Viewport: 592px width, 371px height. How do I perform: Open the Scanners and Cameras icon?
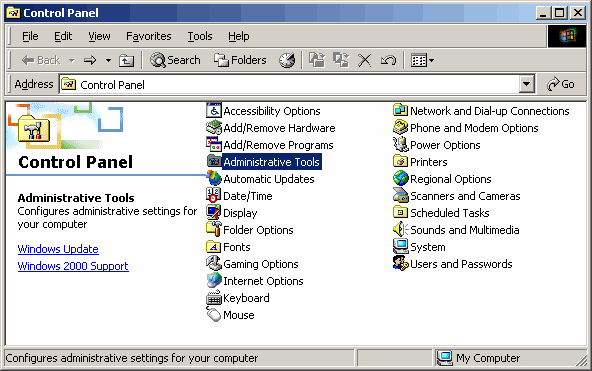401,196
